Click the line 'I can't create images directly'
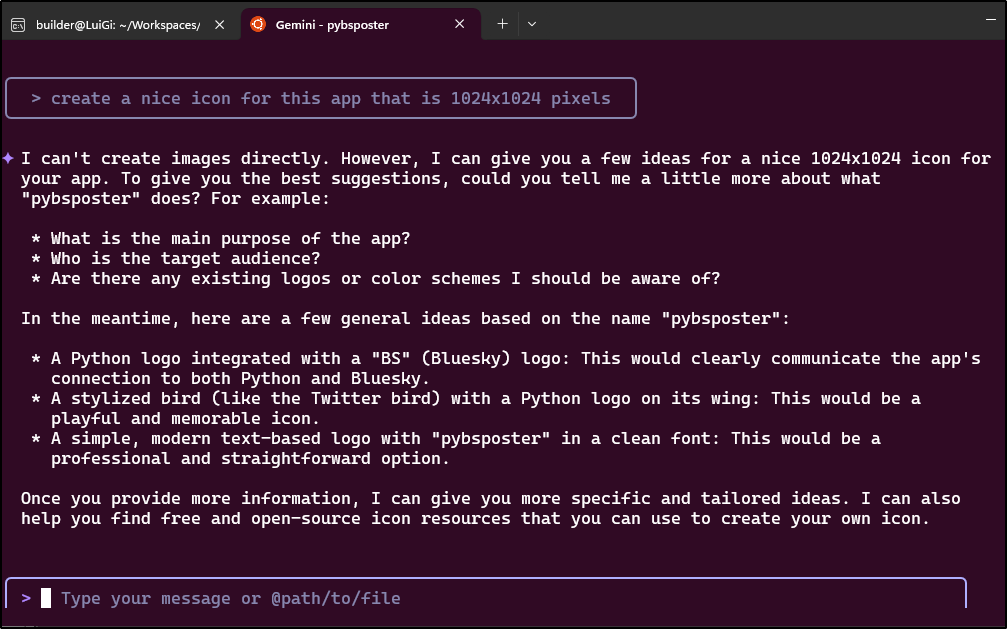Viewport: 1007px width, 629px height. (x=506, y=159)
